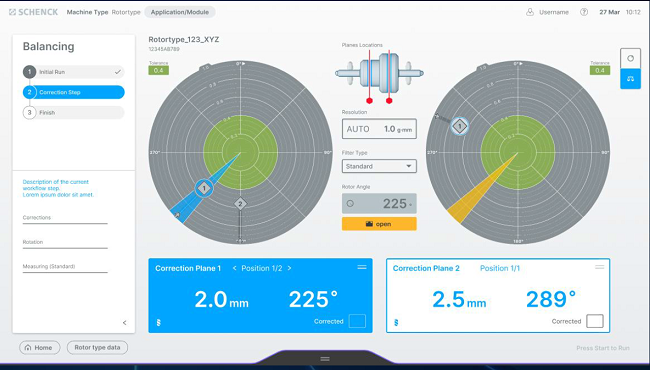Click marker 2 diamond on left polar chart
The width and height of the screenshot is (650, 370).
click(x=240, y=204)
